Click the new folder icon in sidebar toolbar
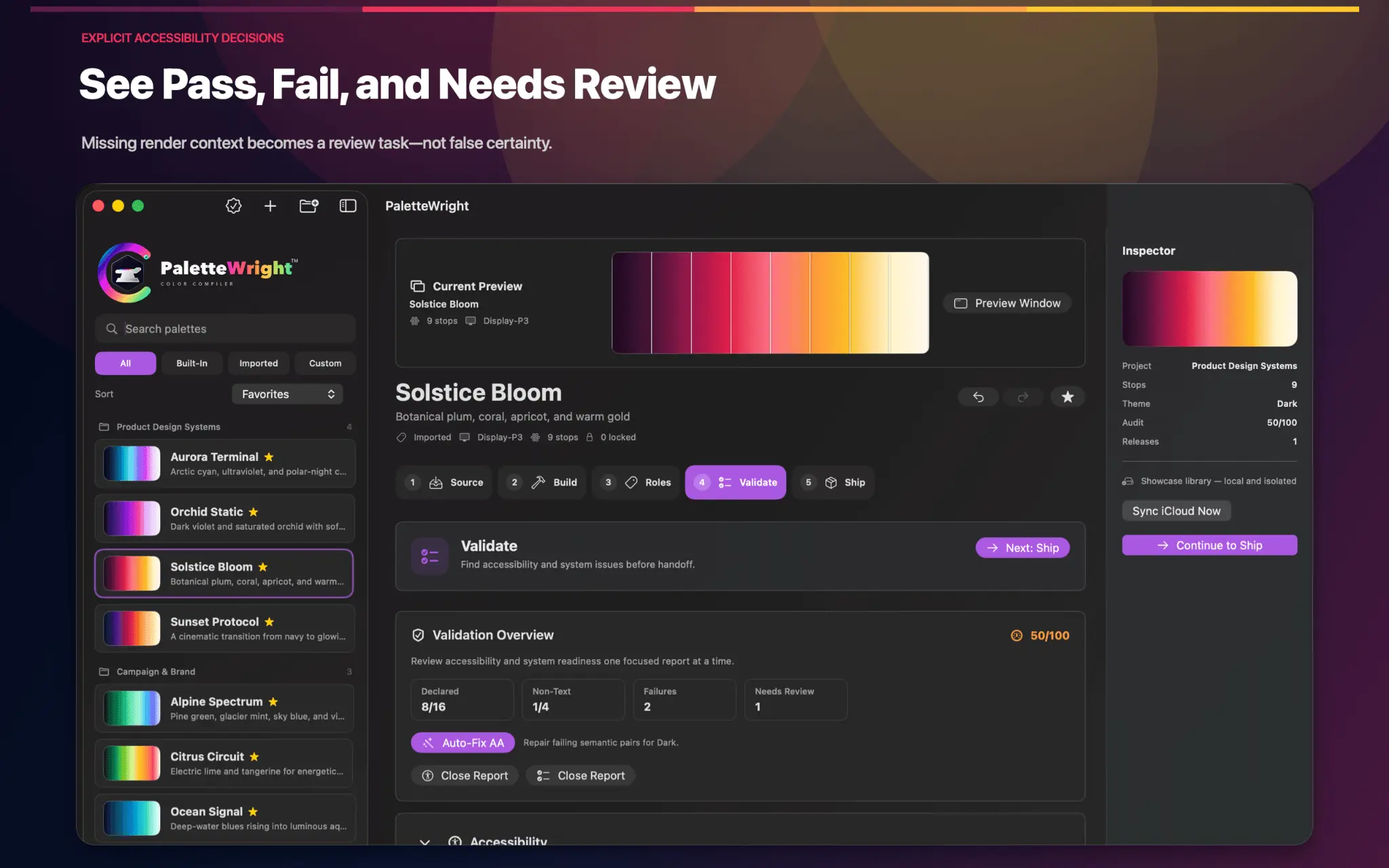This screenshot has height=868, width=1389. pos(309,205)
